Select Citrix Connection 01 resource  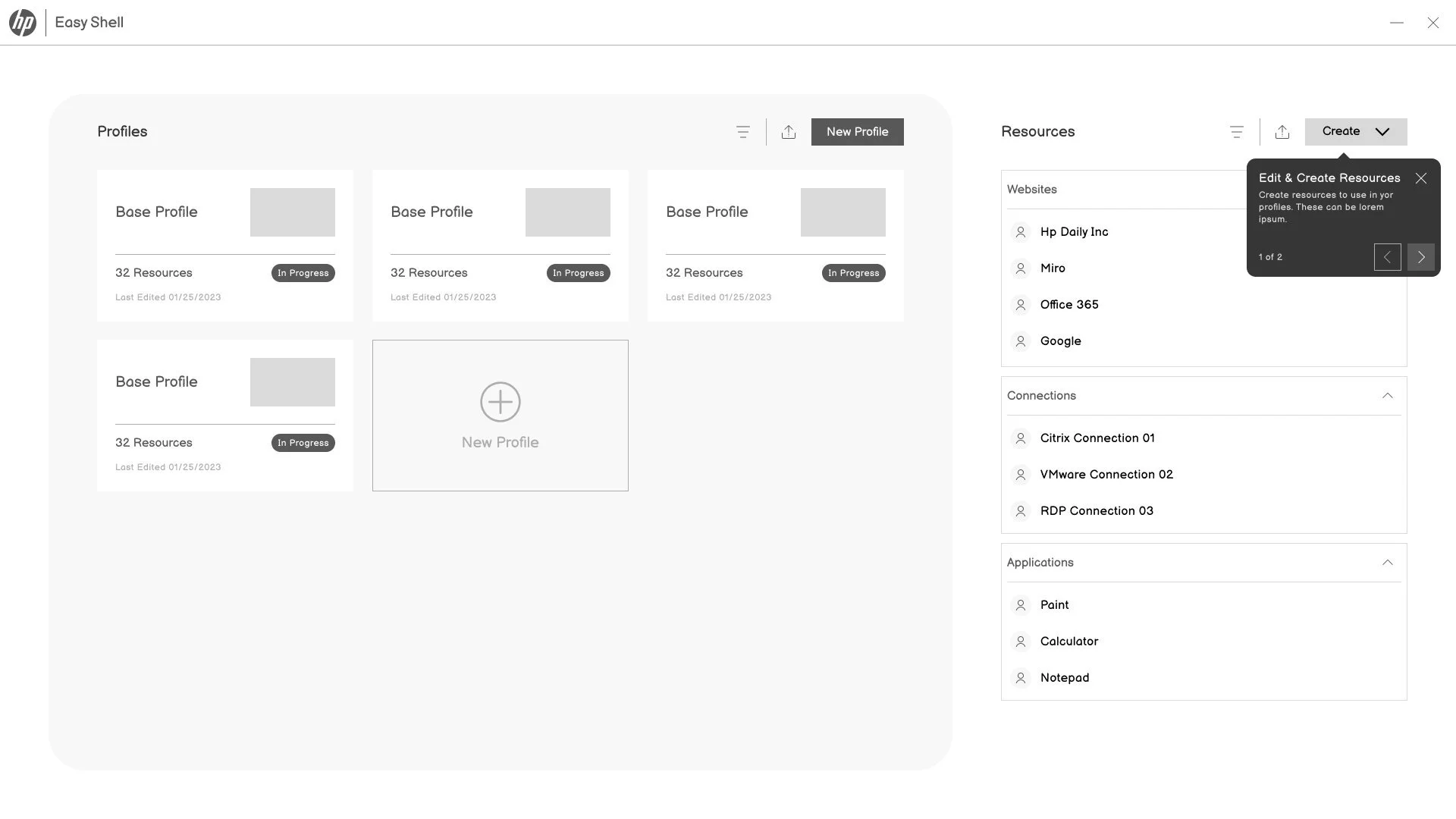[x=1097, y=438]
